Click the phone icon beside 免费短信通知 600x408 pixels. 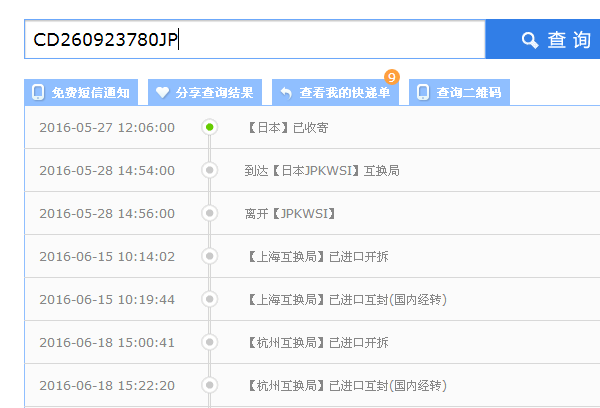38,93
